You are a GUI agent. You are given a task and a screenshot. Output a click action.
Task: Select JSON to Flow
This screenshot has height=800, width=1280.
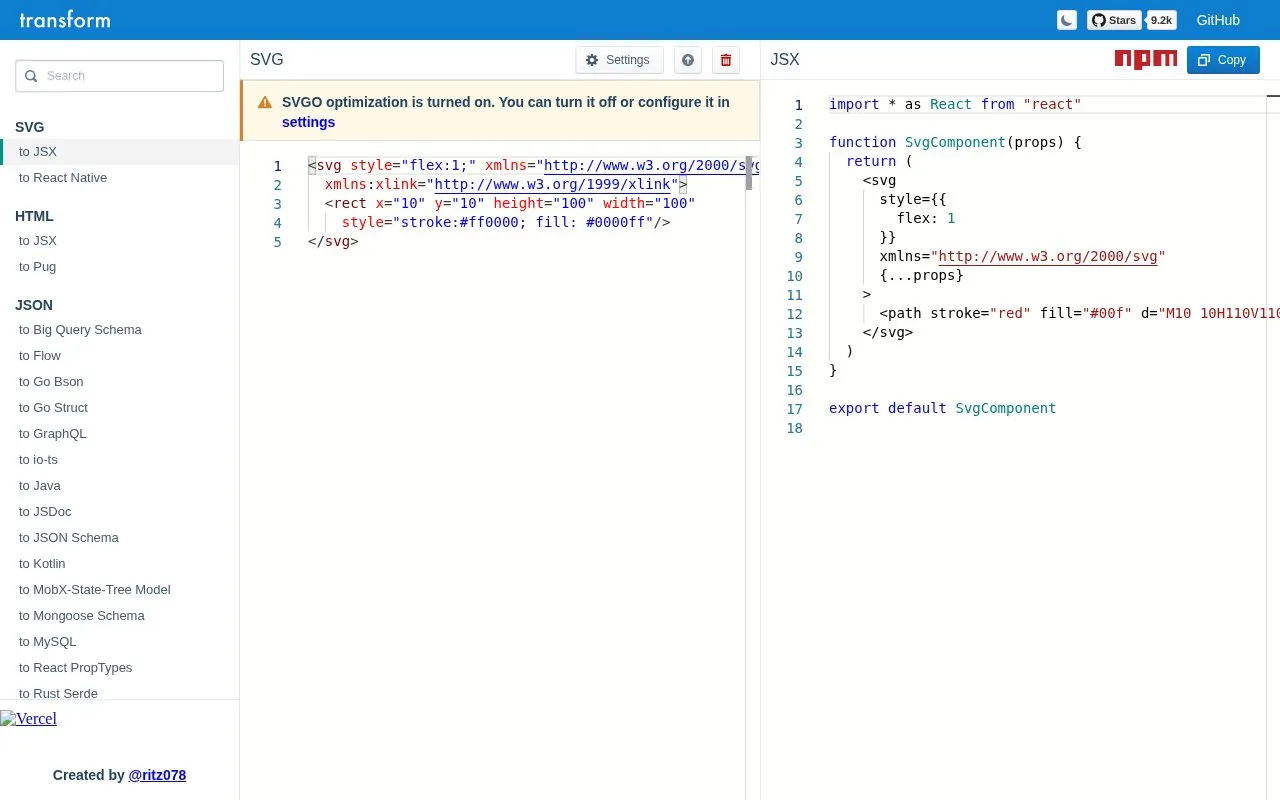pyautogui.click(x=120, y=356)
